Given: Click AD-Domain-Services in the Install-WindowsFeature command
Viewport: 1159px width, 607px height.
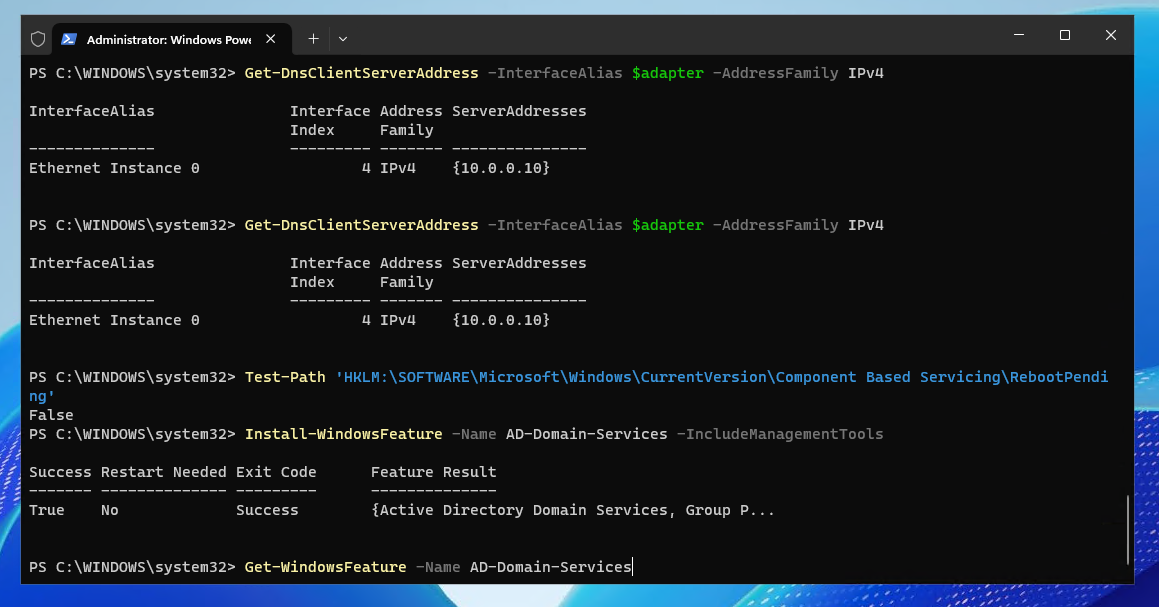Looking at the screenshot, I should pos(586,434).
